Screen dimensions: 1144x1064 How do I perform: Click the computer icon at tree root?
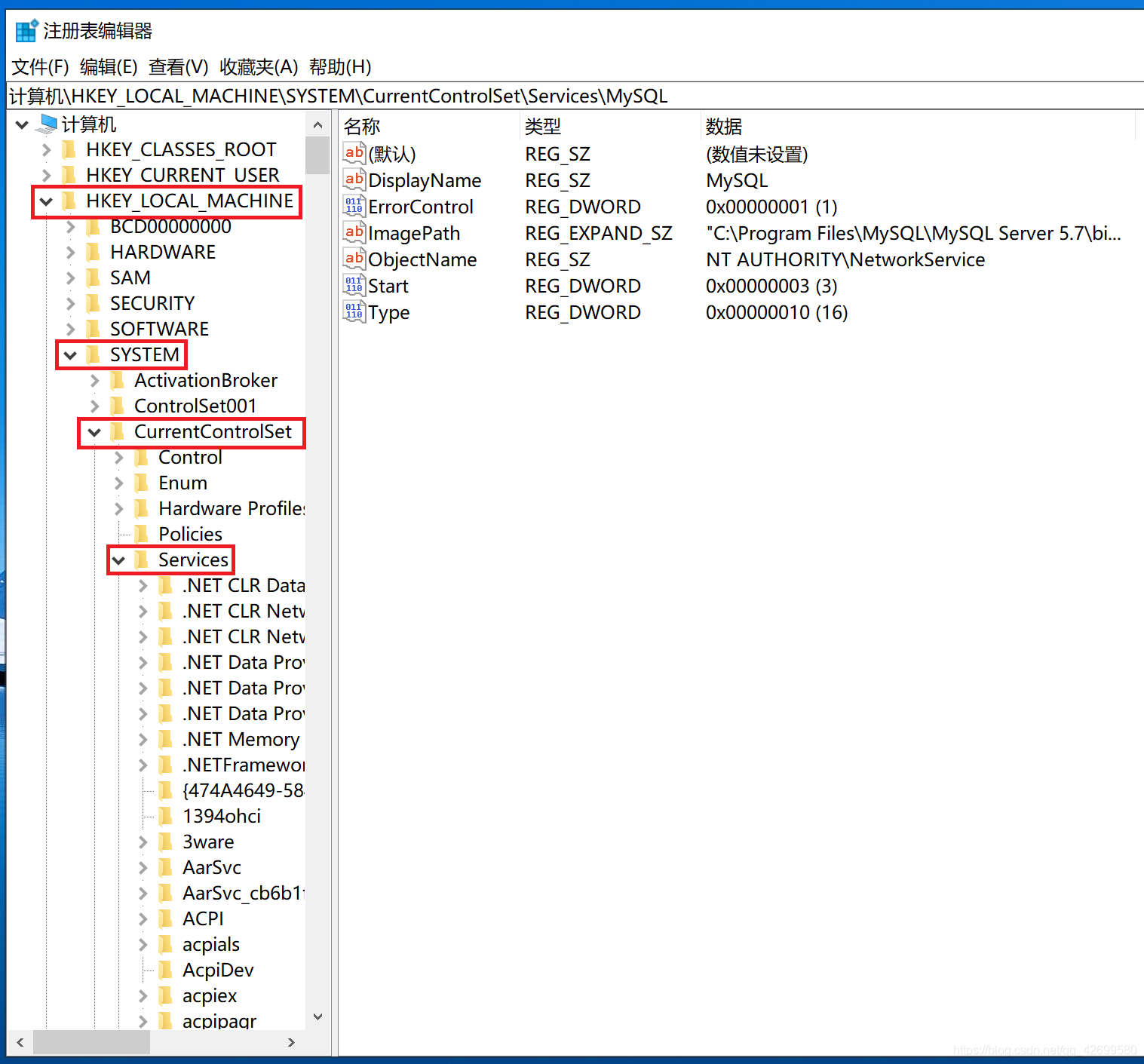click(48, 124)
